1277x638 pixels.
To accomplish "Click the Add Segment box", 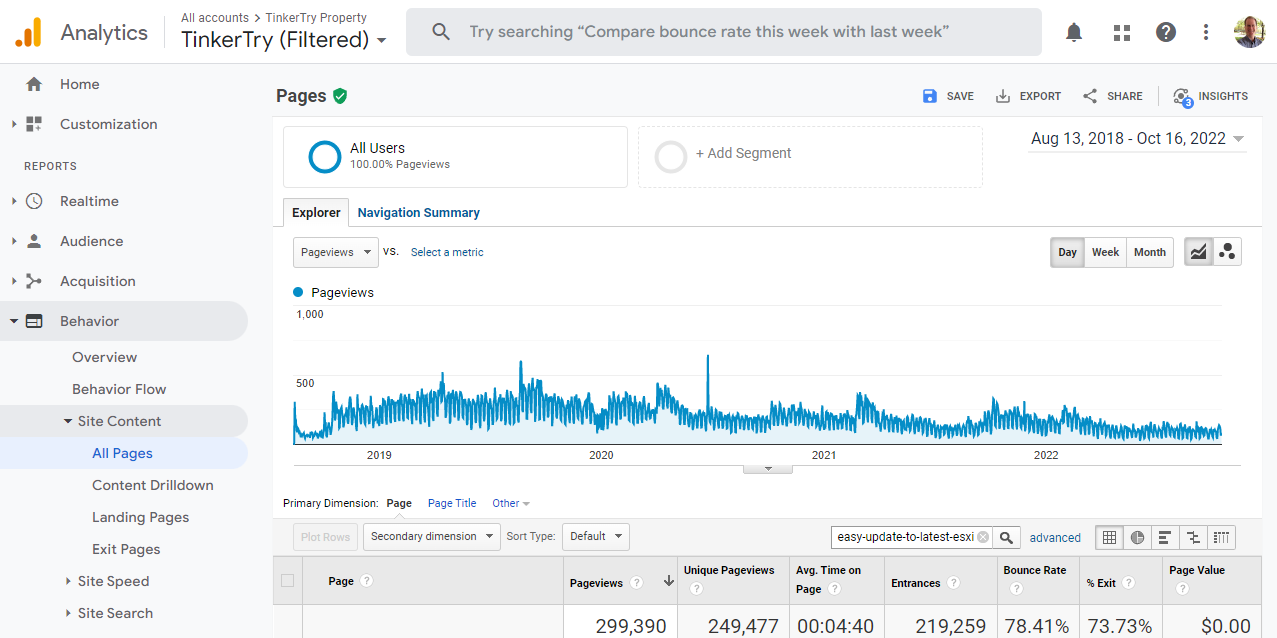I will (810, 157).
